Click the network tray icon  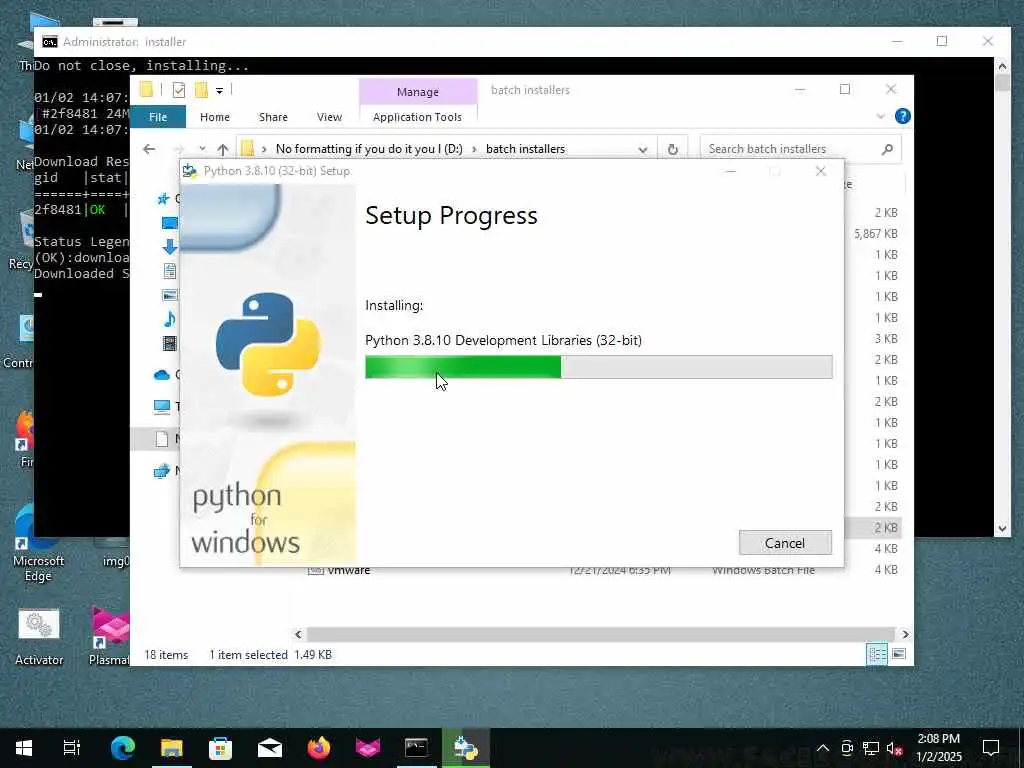coord(871,748)
